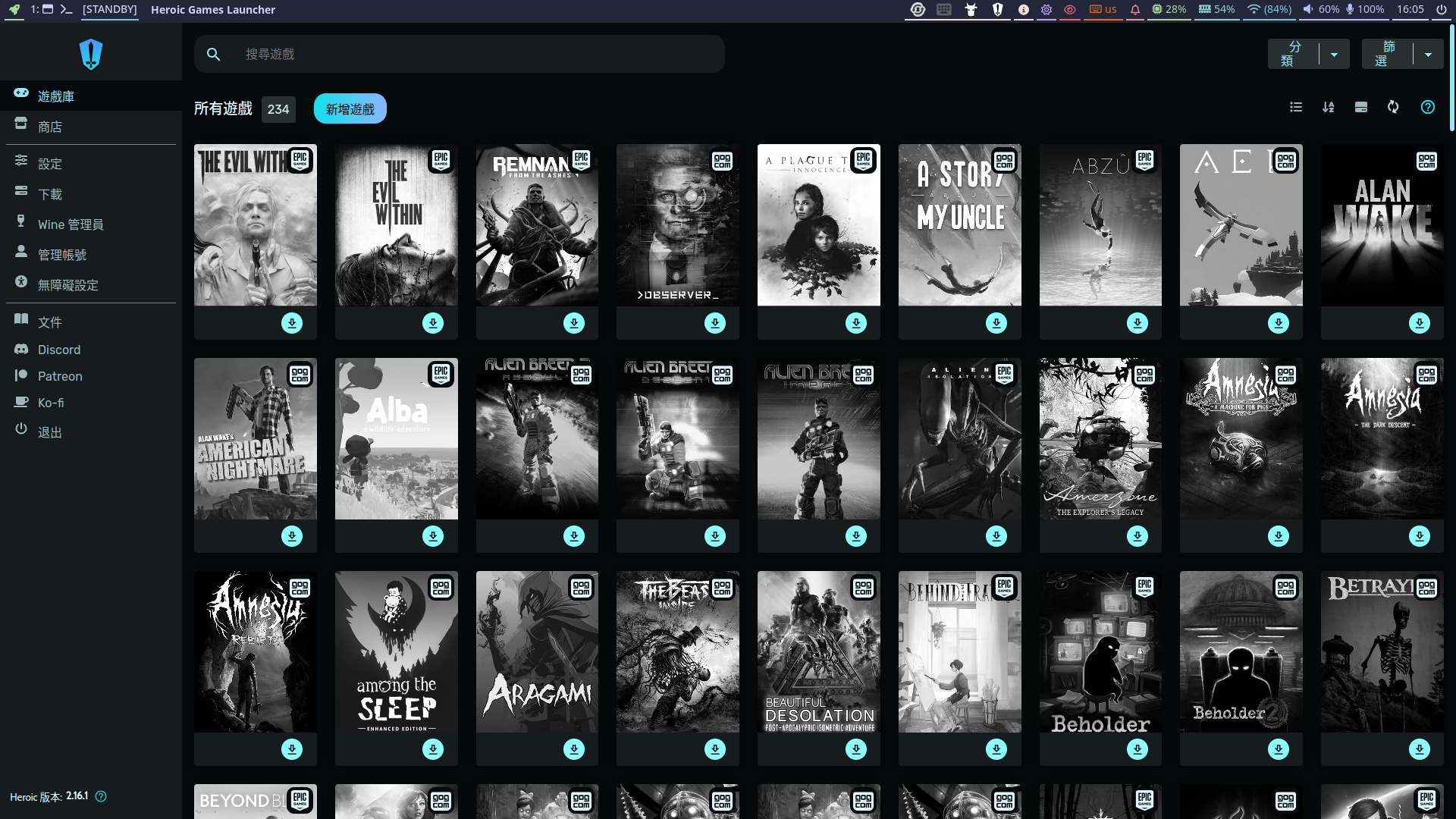Open the 下載 downloads page

(x=91, y=193)
